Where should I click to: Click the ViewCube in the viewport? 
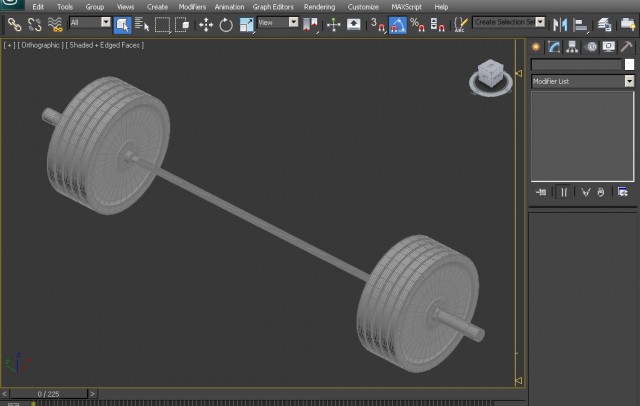coord(491,77)
